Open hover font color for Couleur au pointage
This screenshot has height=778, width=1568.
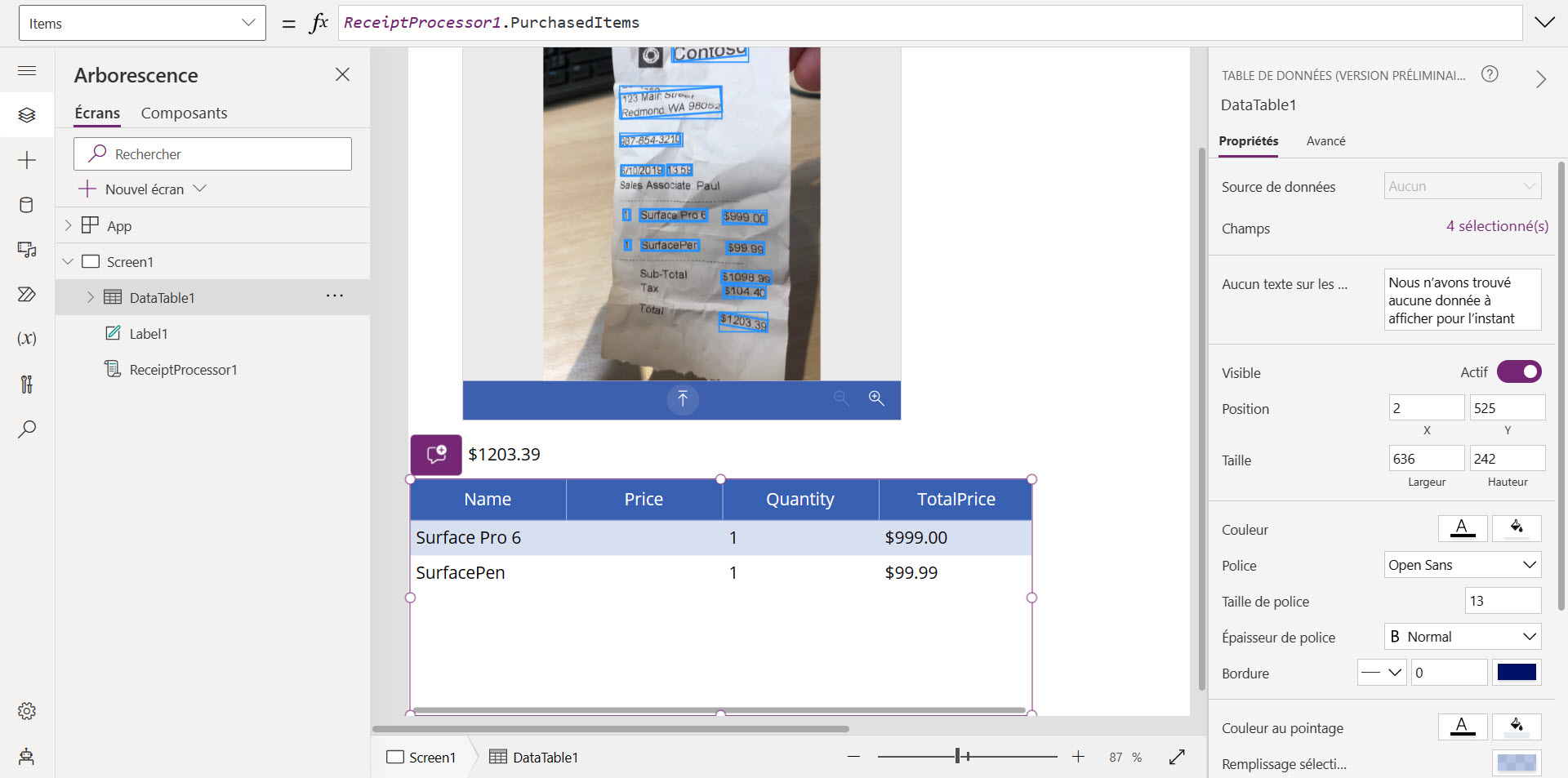pos(1463,727)
